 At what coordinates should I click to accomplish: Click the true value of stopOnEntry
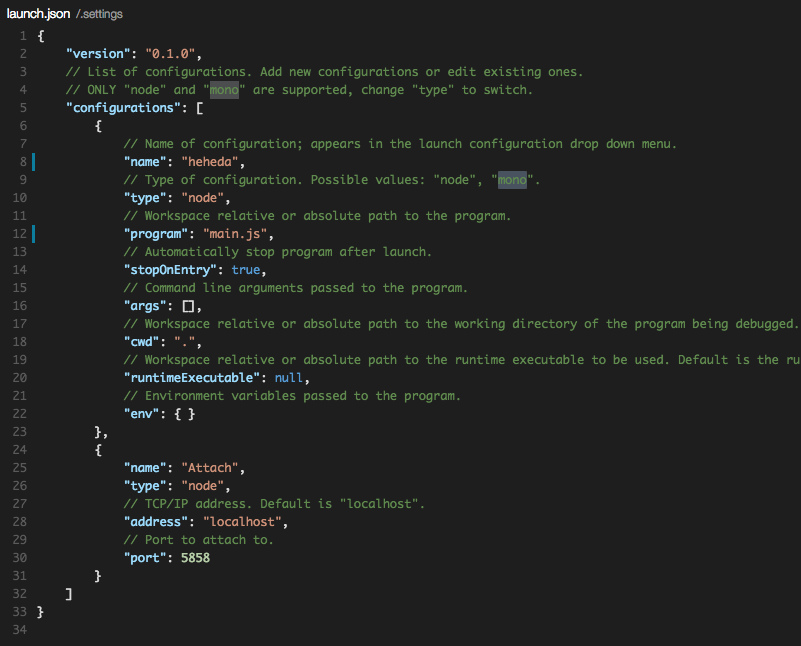click(246, 270)
